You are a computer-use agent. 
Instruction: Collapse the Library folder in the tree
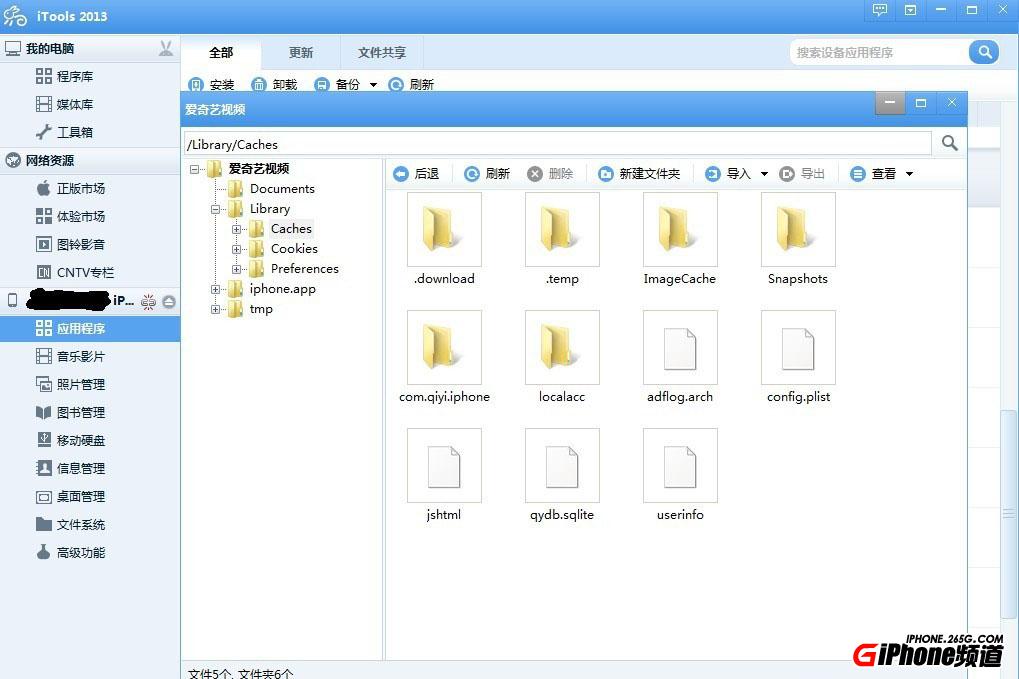coord(216,208)
